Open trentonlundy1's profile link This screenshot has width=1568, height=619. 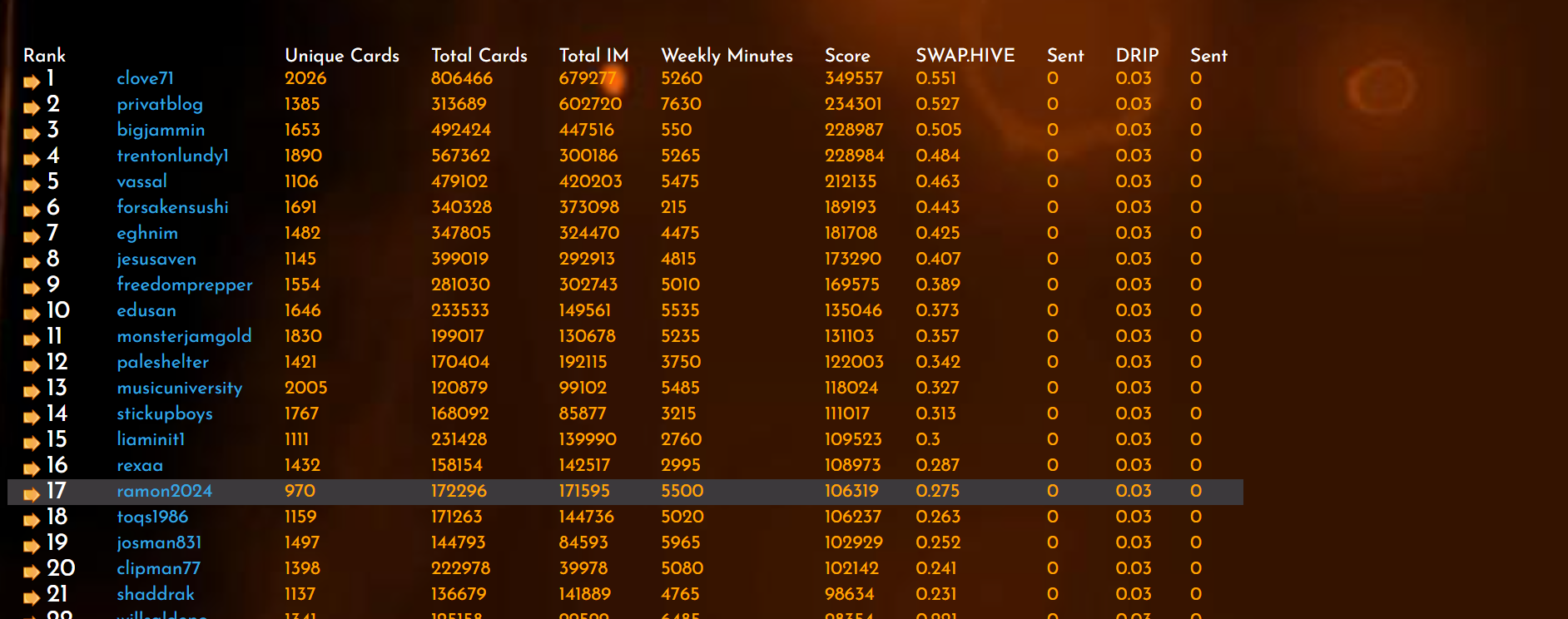pyautogui.click(x=172, y=156)
